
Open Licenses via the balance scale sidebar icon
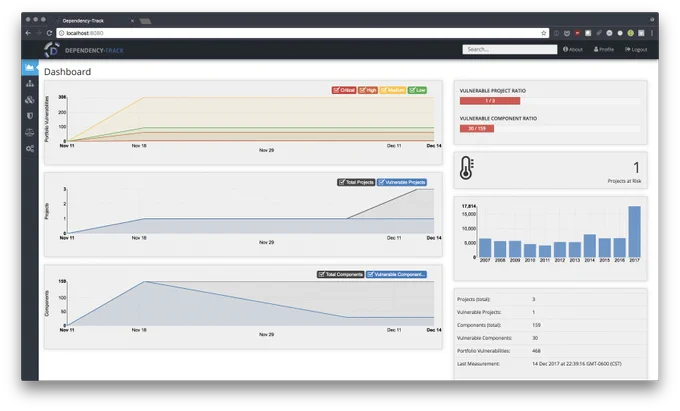(x=29, y=132)
